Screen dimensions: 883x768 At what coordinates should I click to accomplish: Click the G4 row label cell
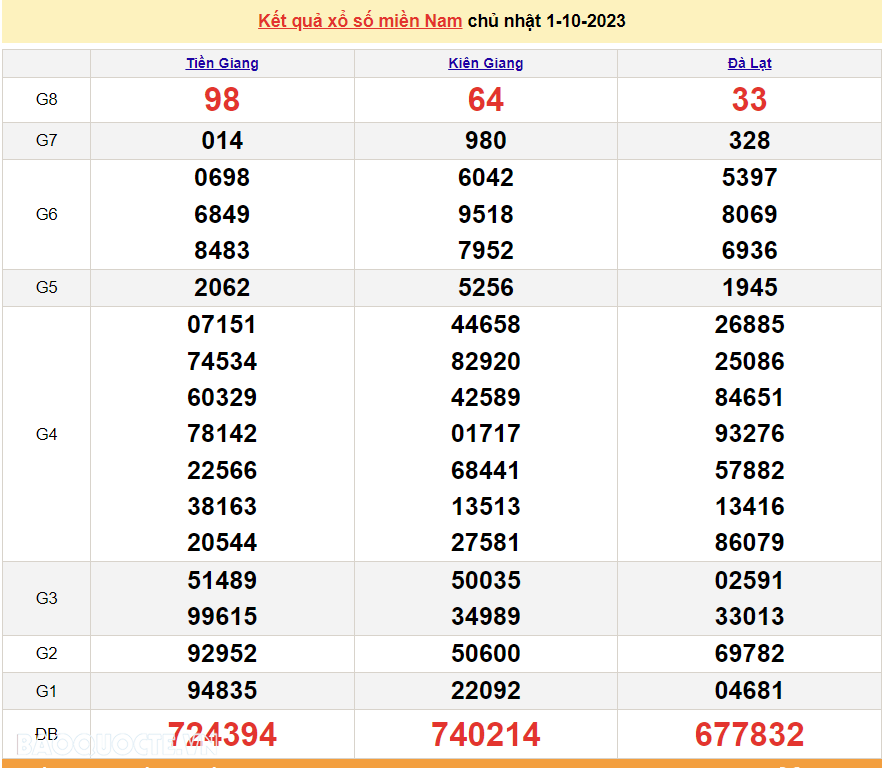coord(47,434)
